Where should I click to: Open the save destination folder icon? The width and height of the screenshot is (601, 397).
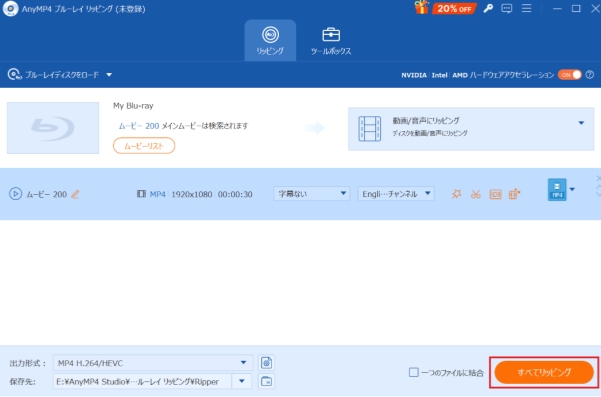pyautogui.click(x=266, y=381)
